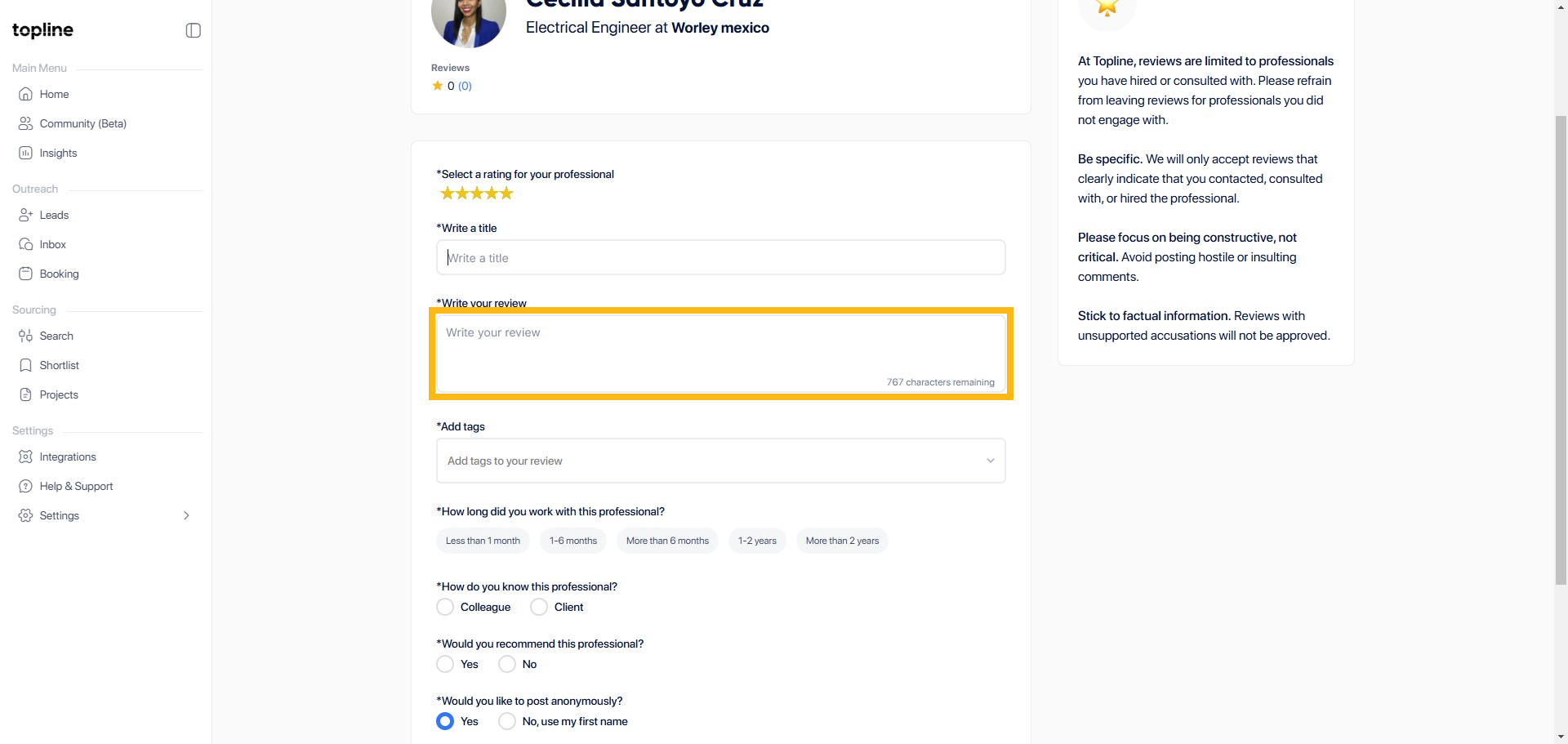Collapse the sidebar with the panel icon
This screenshot has height=744, width=1568.
194,30
